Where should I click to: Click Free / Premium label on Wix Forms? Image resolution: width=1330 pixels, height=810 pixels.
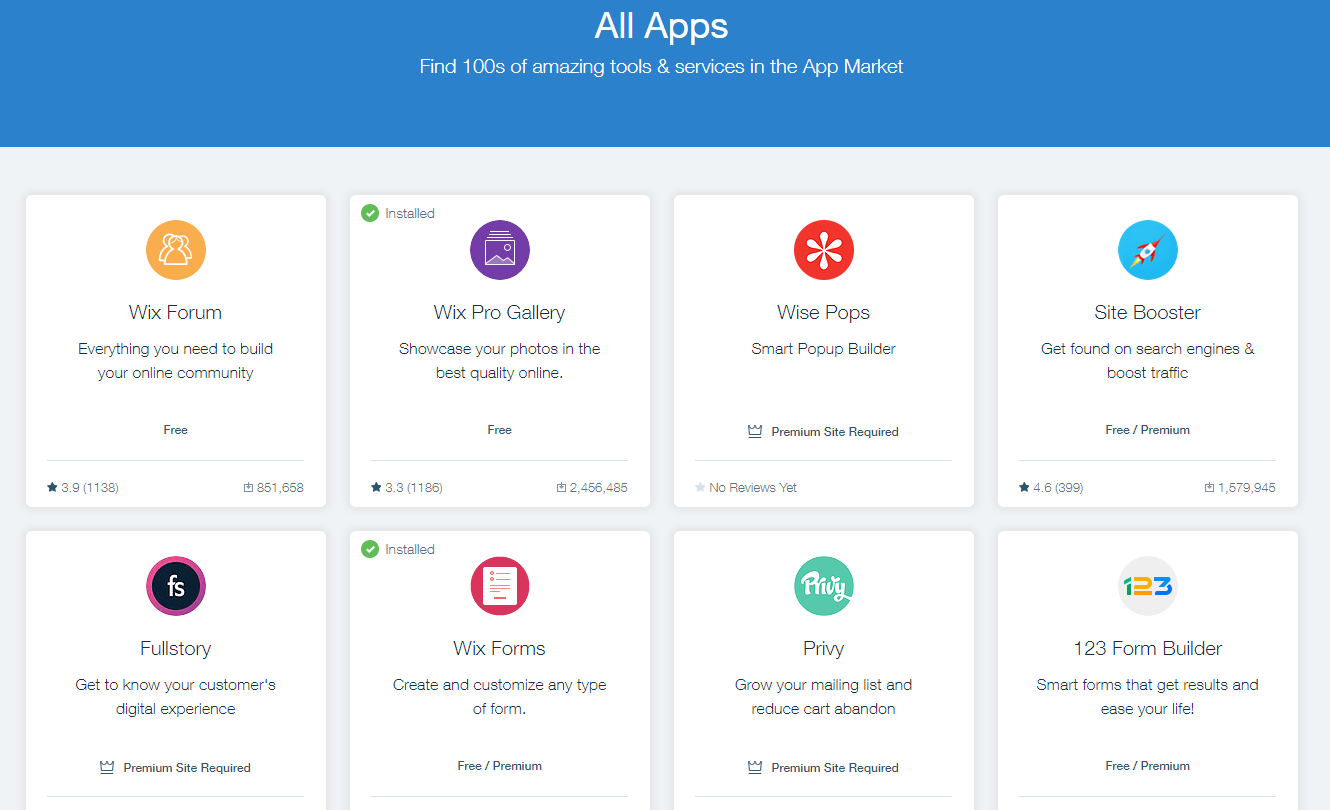pyautogui.click(x=500, y=766)
